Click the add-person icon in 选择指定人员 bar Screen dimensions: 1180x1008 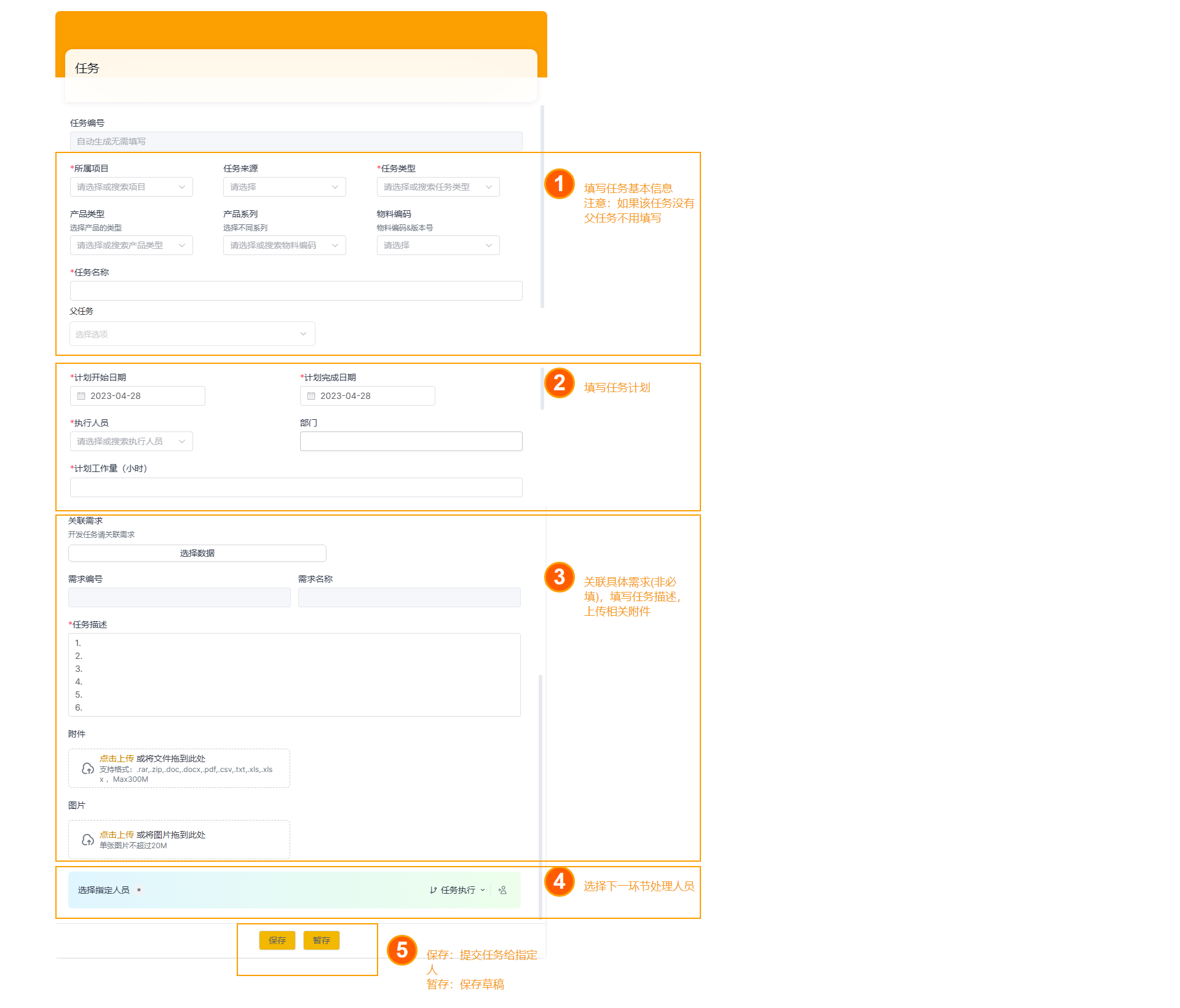[x=502, y=890]
